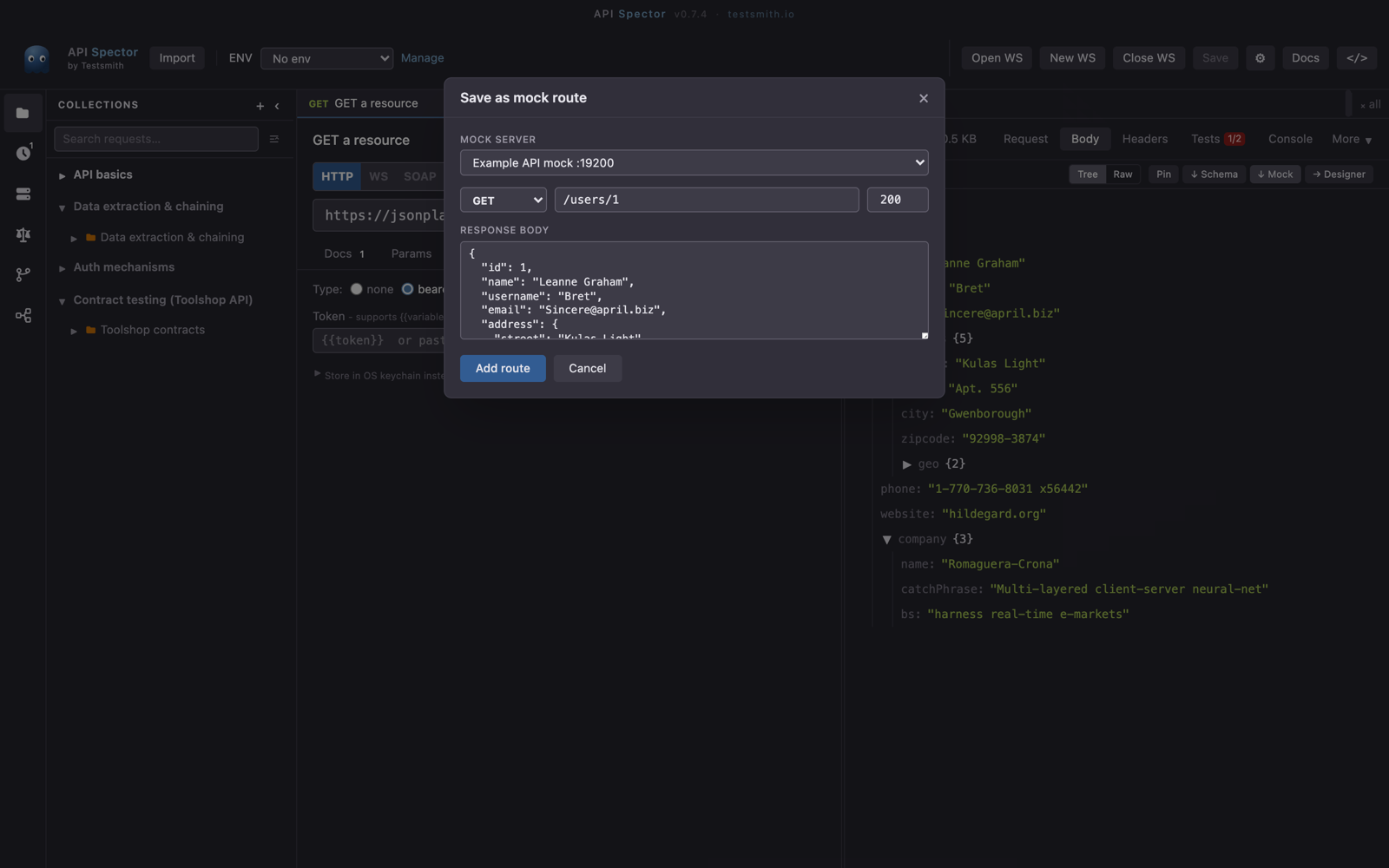The height and width of the screenshot is (868, 1389).
Task: Switch to the Headers response tab
Action: tap(1144, 139)
